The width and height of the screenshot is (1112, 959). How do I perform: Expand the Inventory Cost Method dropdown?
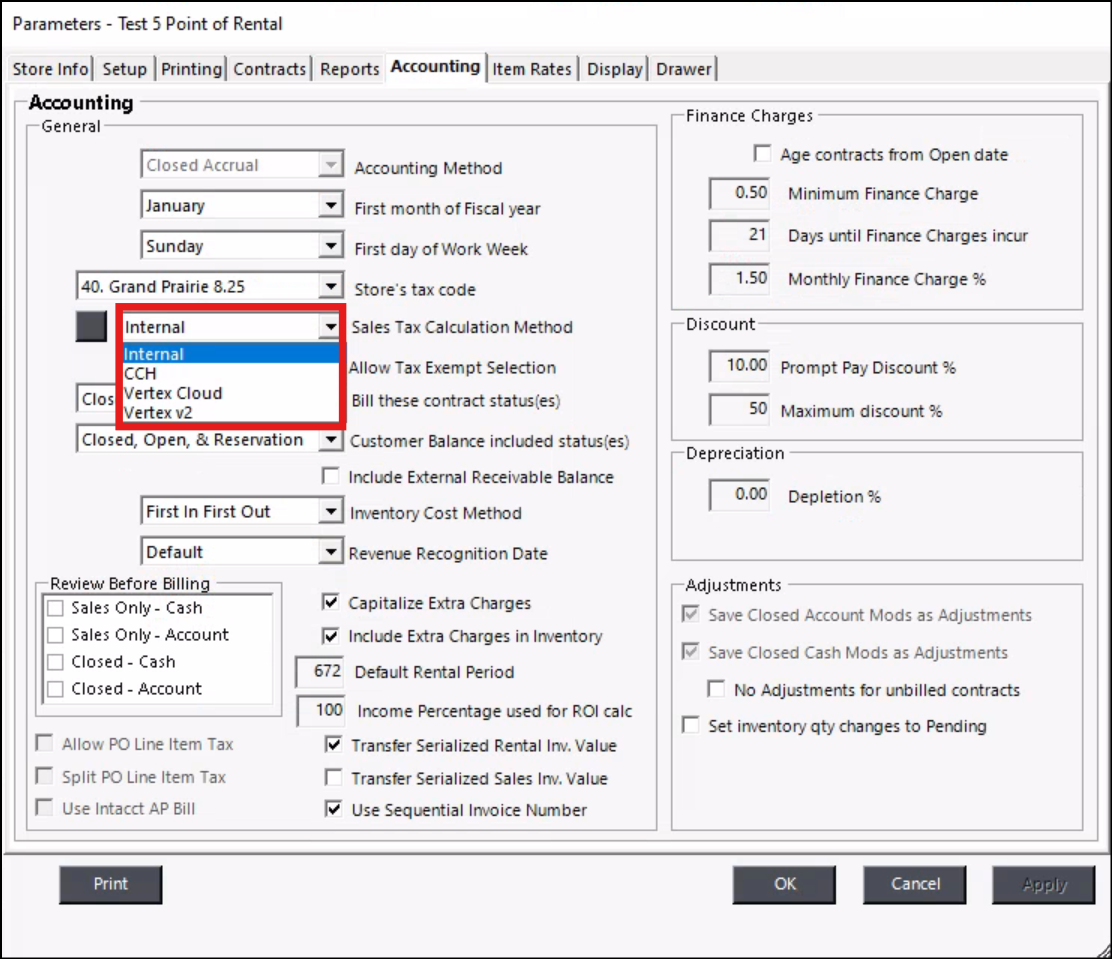(330, 512)
